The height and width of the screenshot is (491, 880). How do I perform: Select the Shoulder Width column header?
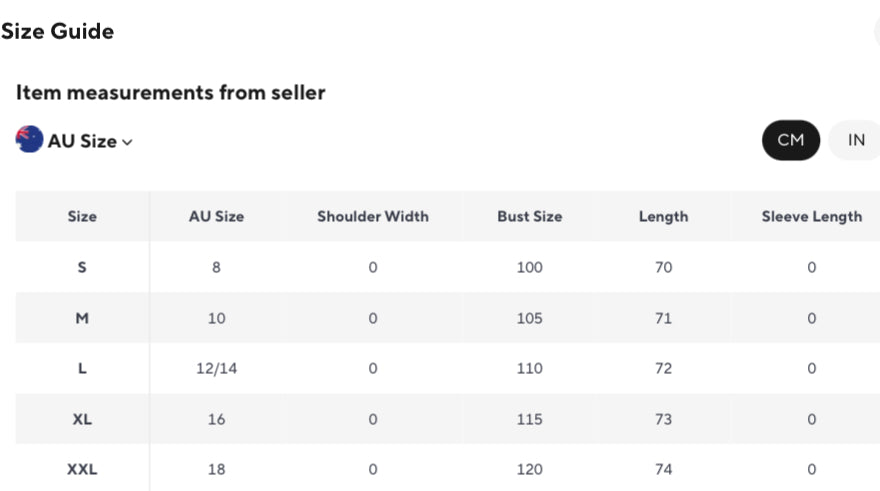click(373, 216)
